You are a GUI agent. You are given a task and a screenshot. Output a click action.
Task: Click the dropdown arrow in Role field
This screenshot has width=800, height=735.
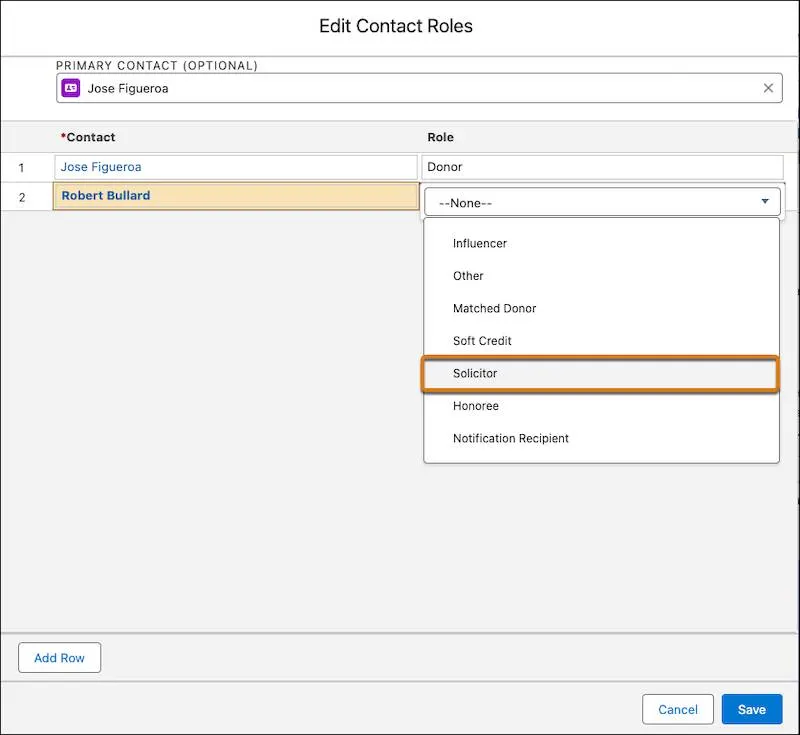click(765, 201)
